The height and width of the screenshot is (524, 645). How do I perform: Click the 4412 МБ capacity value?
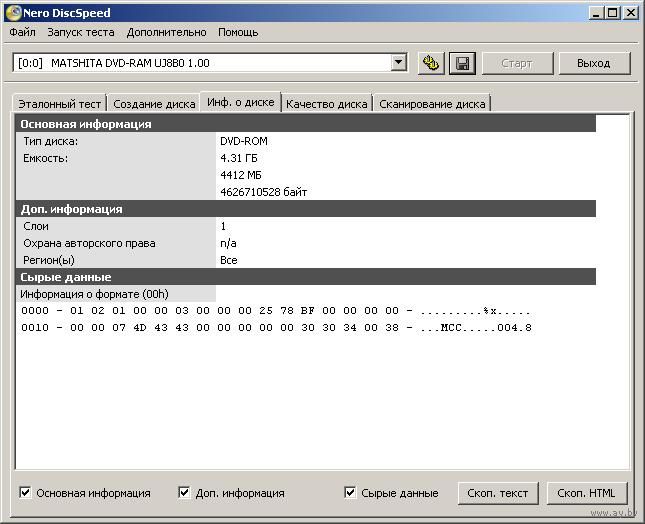241,175
